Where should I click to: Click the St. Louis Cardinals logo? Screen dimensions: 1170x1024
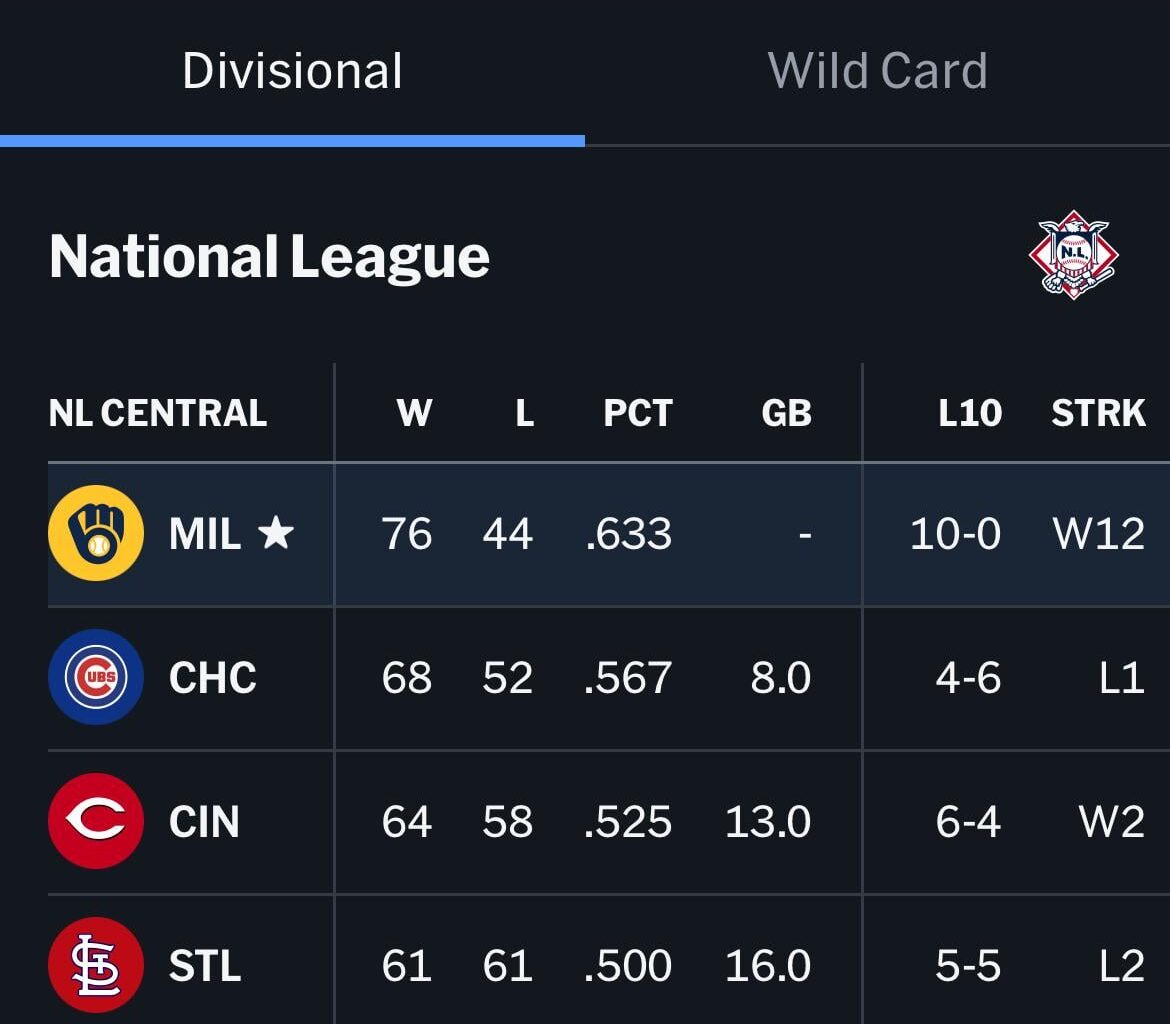[x=95, y=966]
